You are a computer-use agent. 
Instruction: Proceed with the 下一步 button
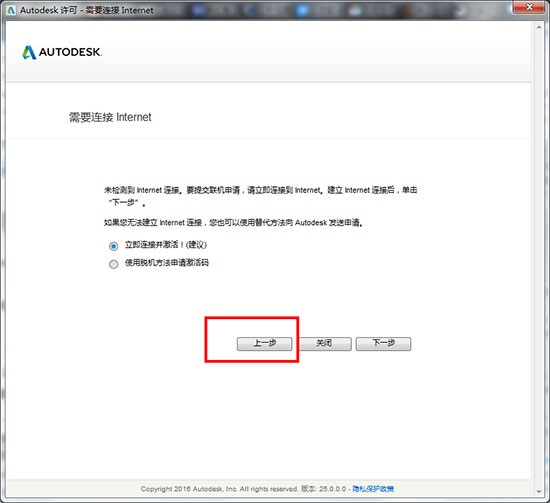383,344
